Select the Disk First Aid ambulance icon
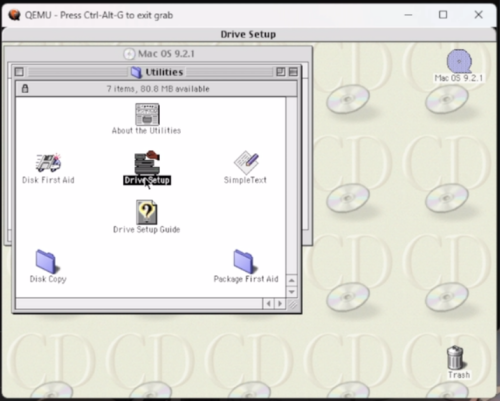 pos(49,163)
